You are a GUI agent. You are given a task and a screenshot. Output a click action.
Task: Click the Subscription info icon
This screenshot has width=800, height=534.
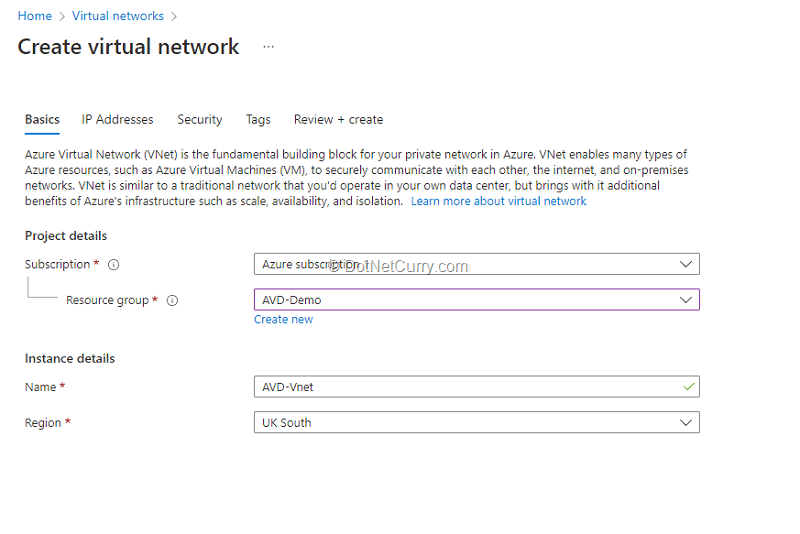114,265
